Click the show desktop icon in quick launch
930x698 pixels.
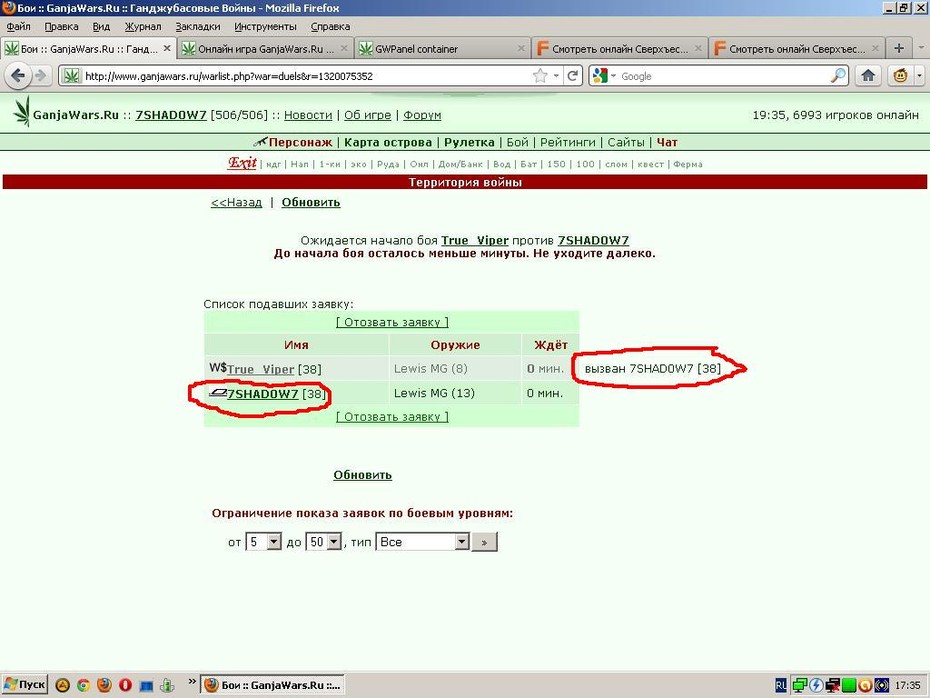pos(146,686)
